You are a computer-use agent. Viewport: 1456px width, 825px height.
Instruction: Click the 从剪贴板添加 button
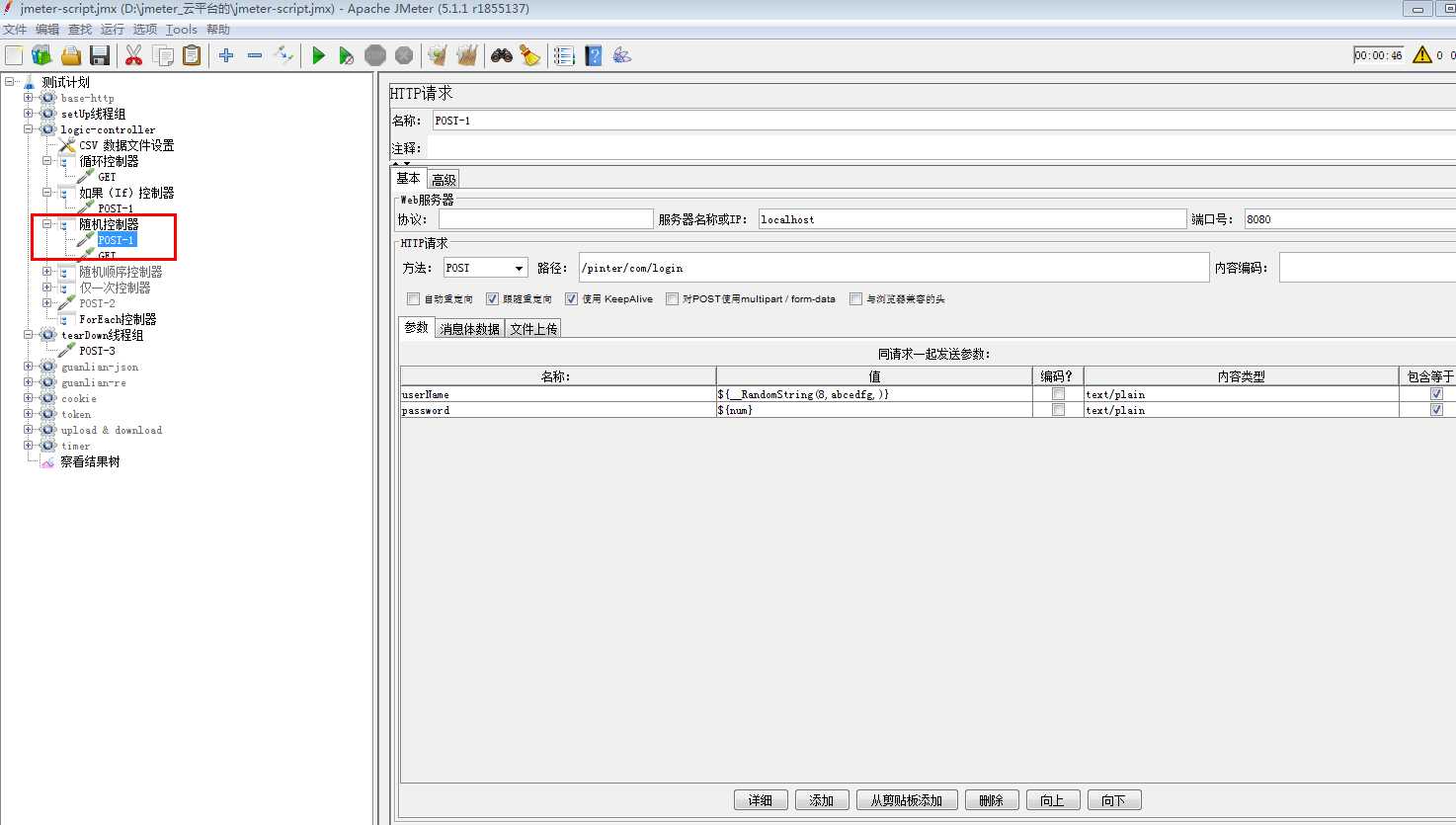click(x=907, y=800)
